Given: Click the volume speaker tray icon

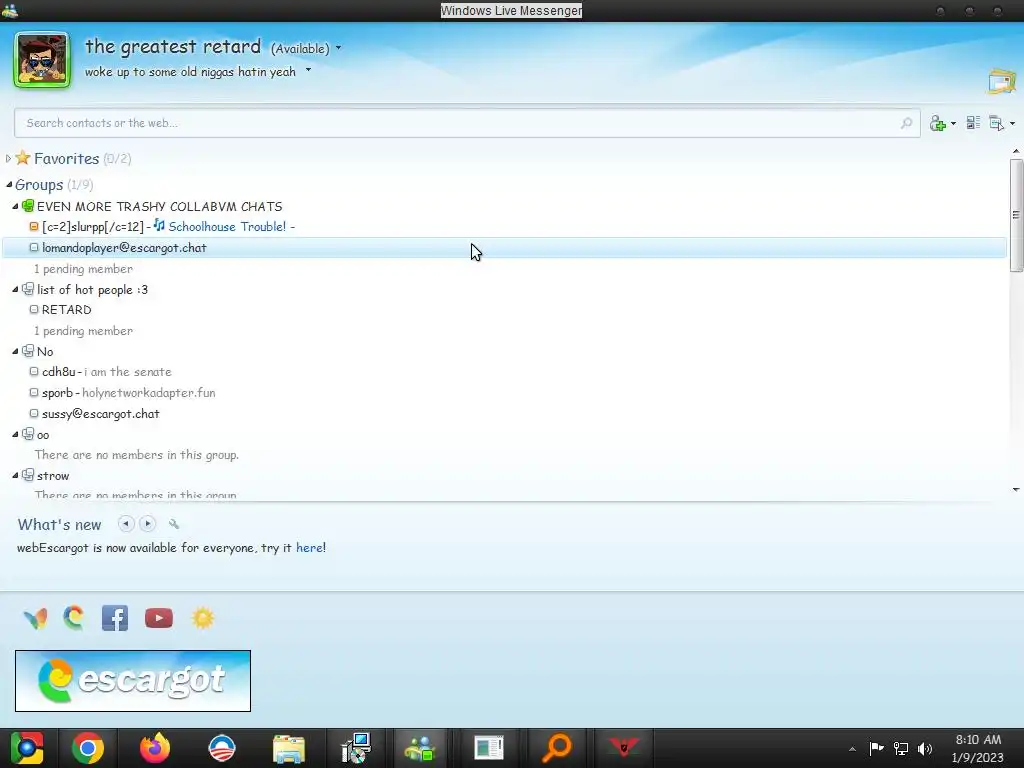Looking at the screenshot, I should [x=925, y=748].
